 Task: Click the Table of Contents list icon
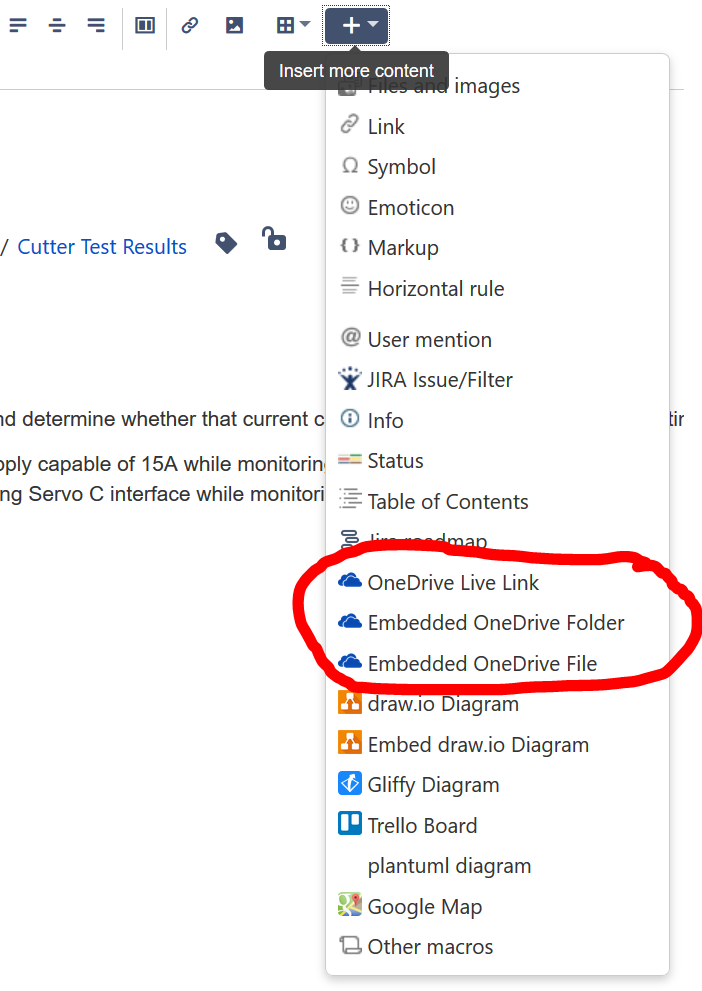click(x=350, y=499)
